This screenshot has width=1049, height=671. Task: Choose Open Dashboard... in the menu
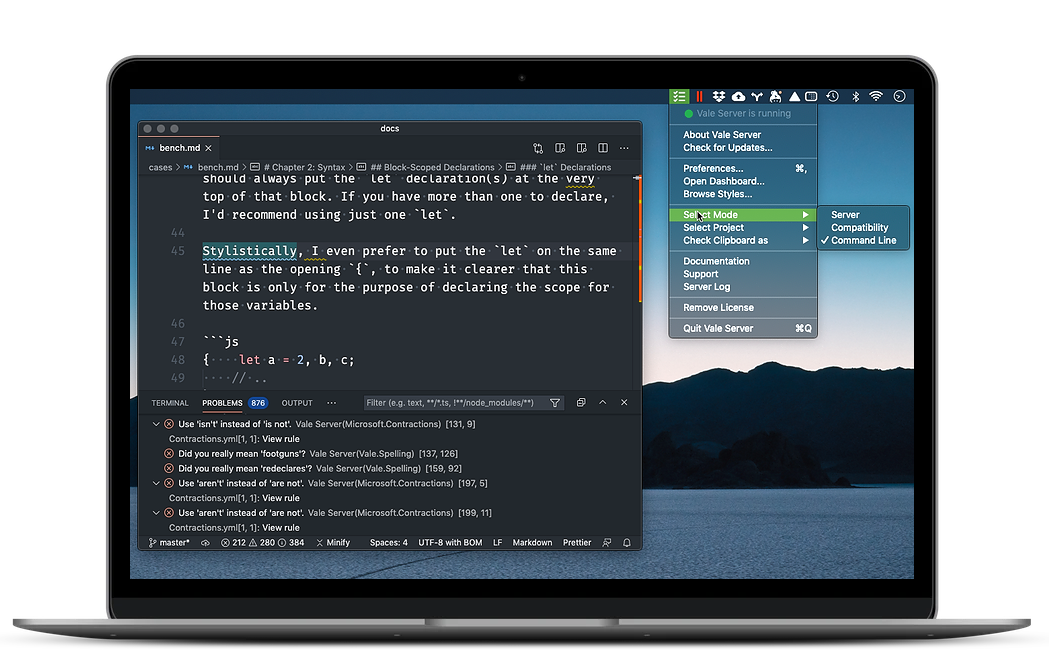click(743, 181)
